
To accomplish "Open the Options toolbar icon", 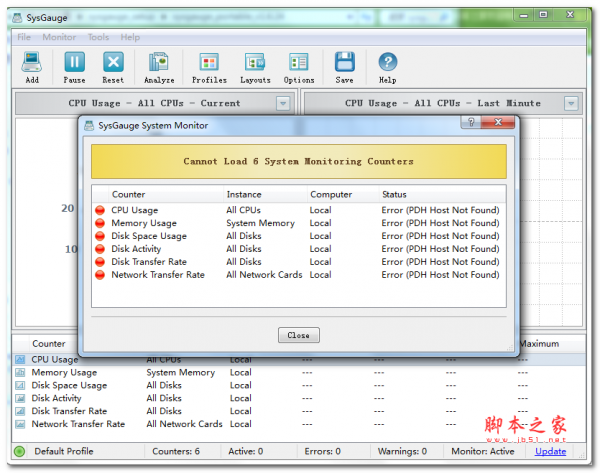I will pos(298,62).
